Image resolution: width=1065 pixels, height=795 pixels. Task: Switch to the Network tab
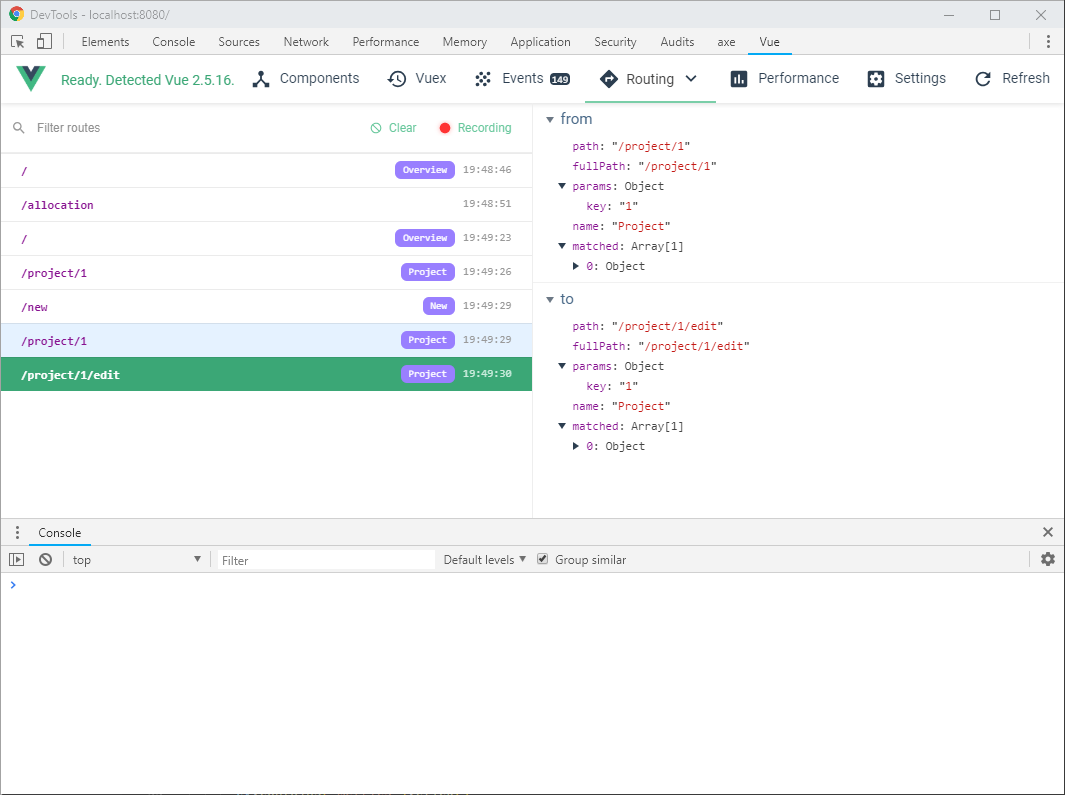[306, 41]
